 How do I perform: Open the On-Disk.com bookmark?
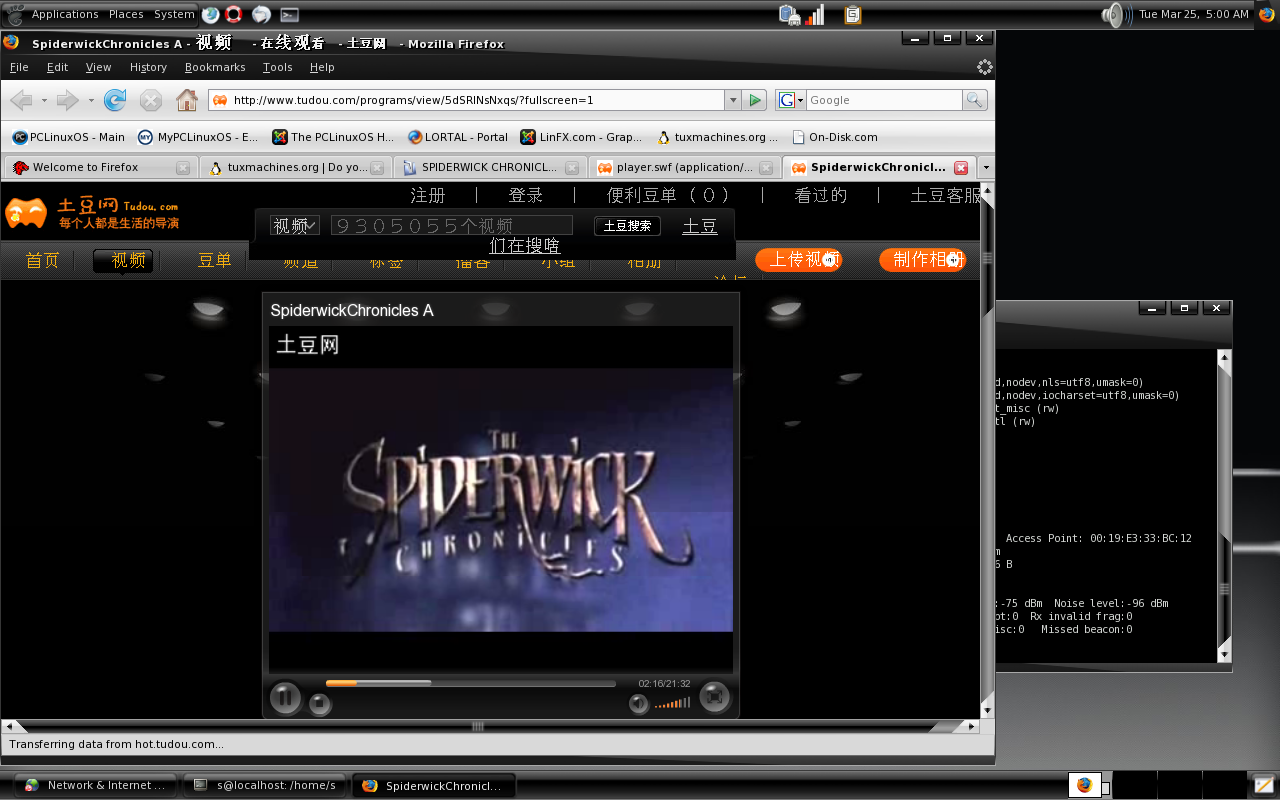(835, 137)
